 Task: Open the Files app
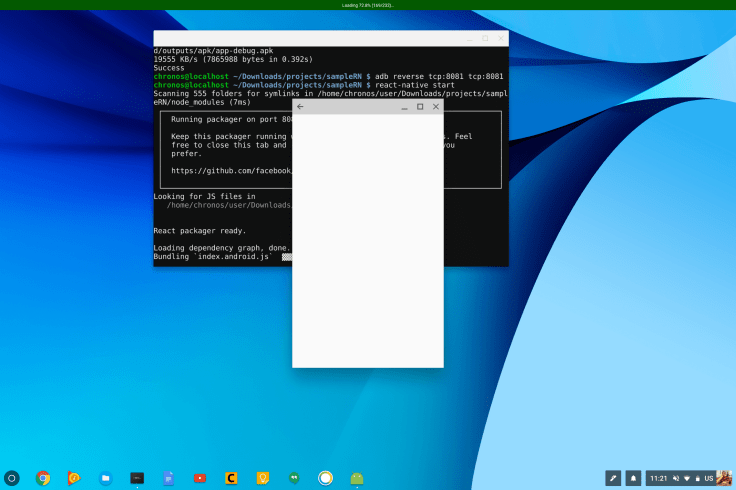[x=105, y=478]
